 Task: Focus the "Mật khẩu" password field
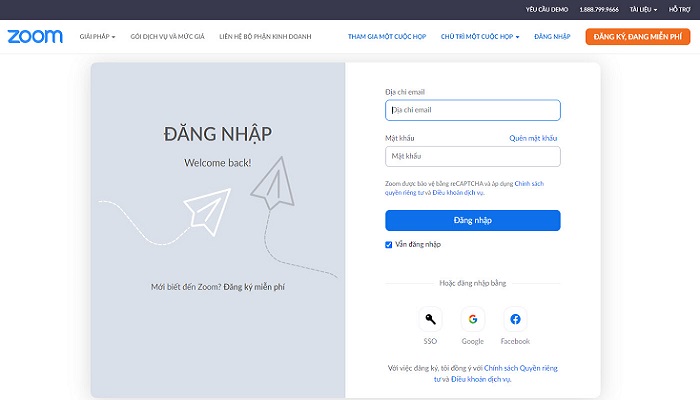point(473,157)
